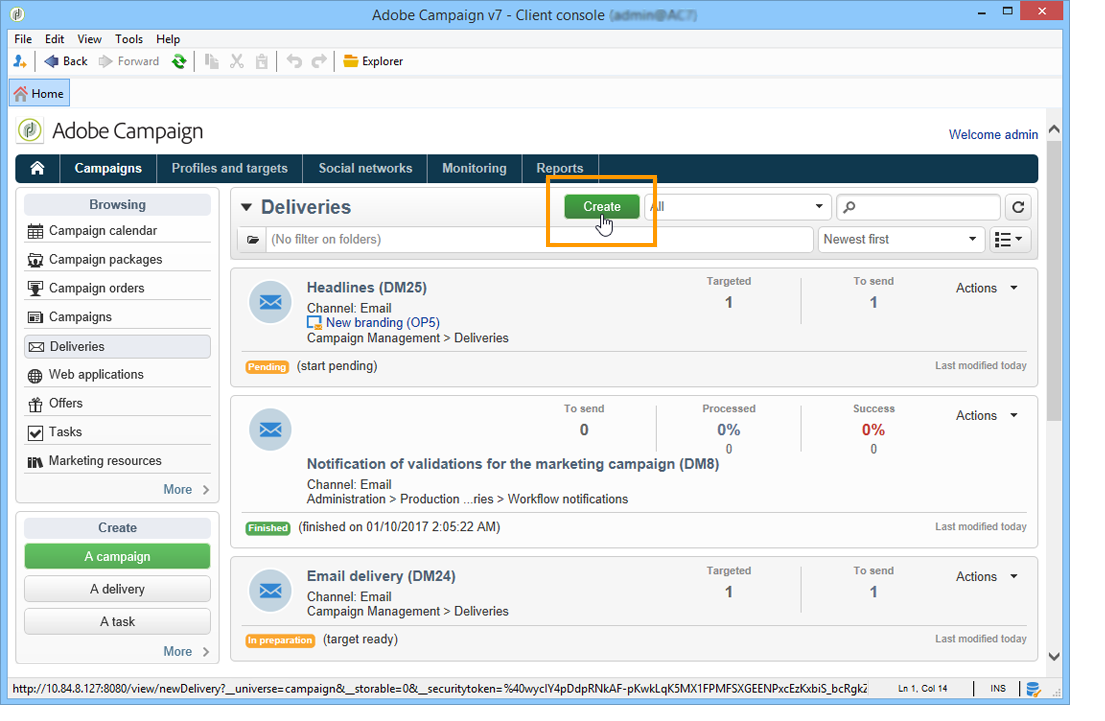This screenshot has width=1105, height=721.
Task: Click the A campaign button
Action: point(117,557)
